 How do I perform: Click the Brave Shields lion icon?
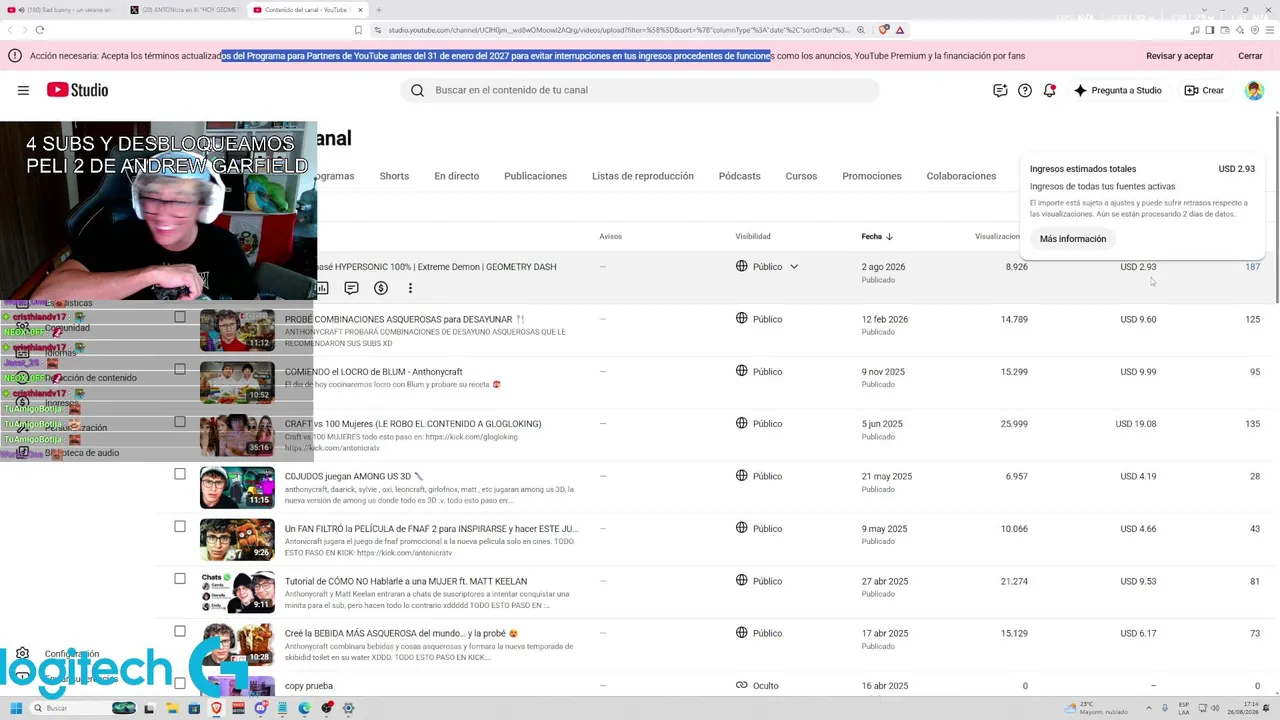pyautogui.click(x=883, y=30)
